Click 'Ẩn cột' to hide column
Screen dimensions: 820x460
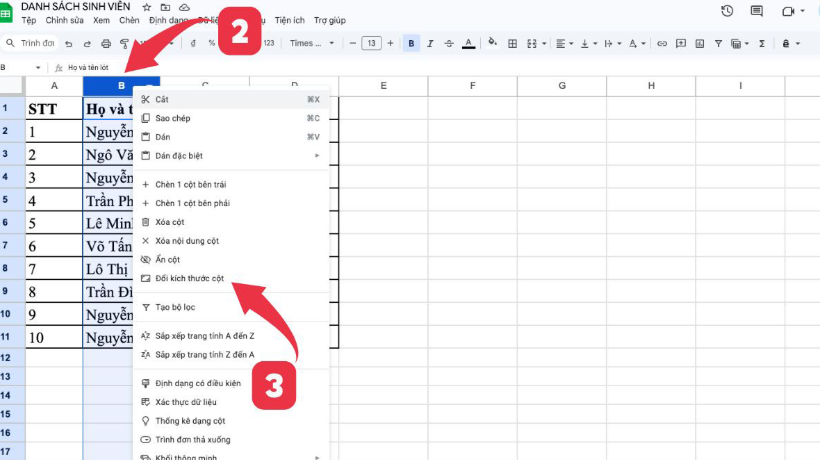coord(170,259)
